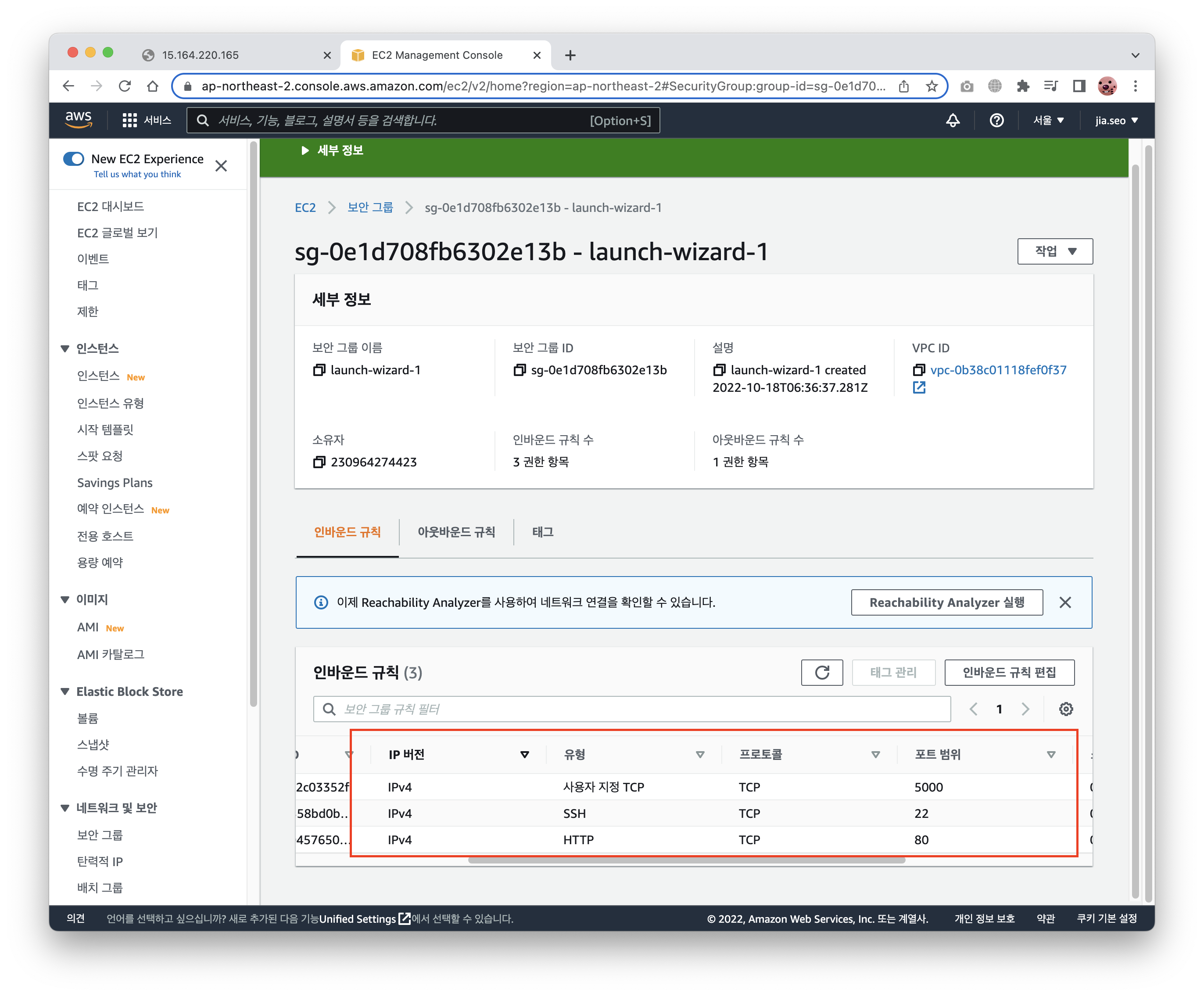Image resolution: width=1204 pixels, height=996 pixels.
Task: Copy the description text icon
Action: tap(719, 370)
